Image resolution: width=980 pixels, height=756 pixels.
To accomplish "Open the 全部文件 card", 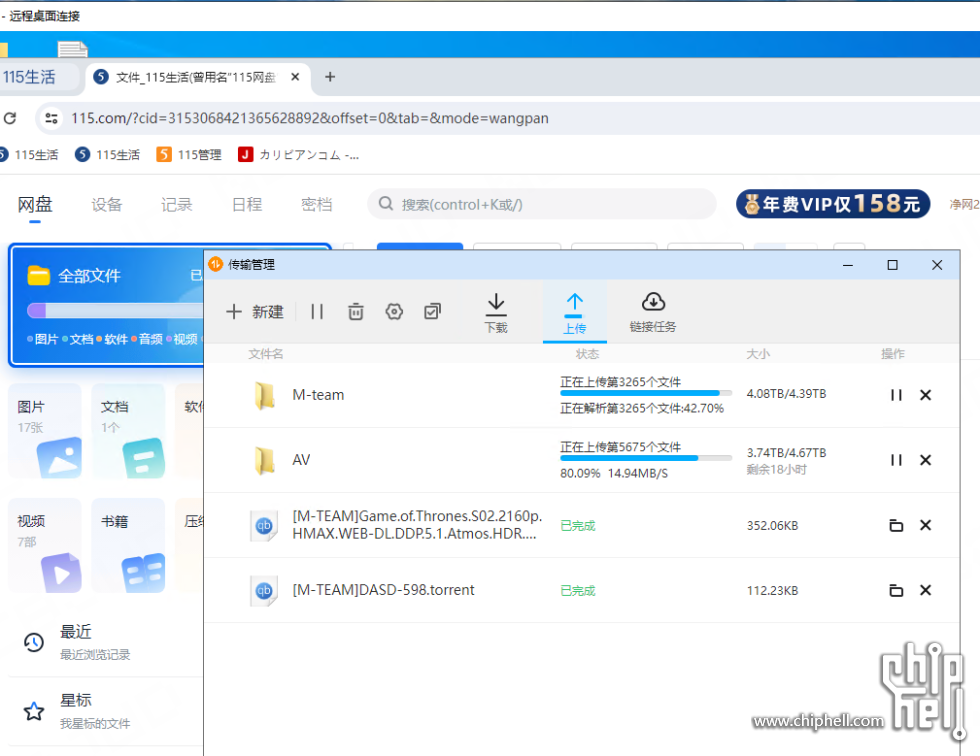I will pyautogui.click(x=107, y=305).
